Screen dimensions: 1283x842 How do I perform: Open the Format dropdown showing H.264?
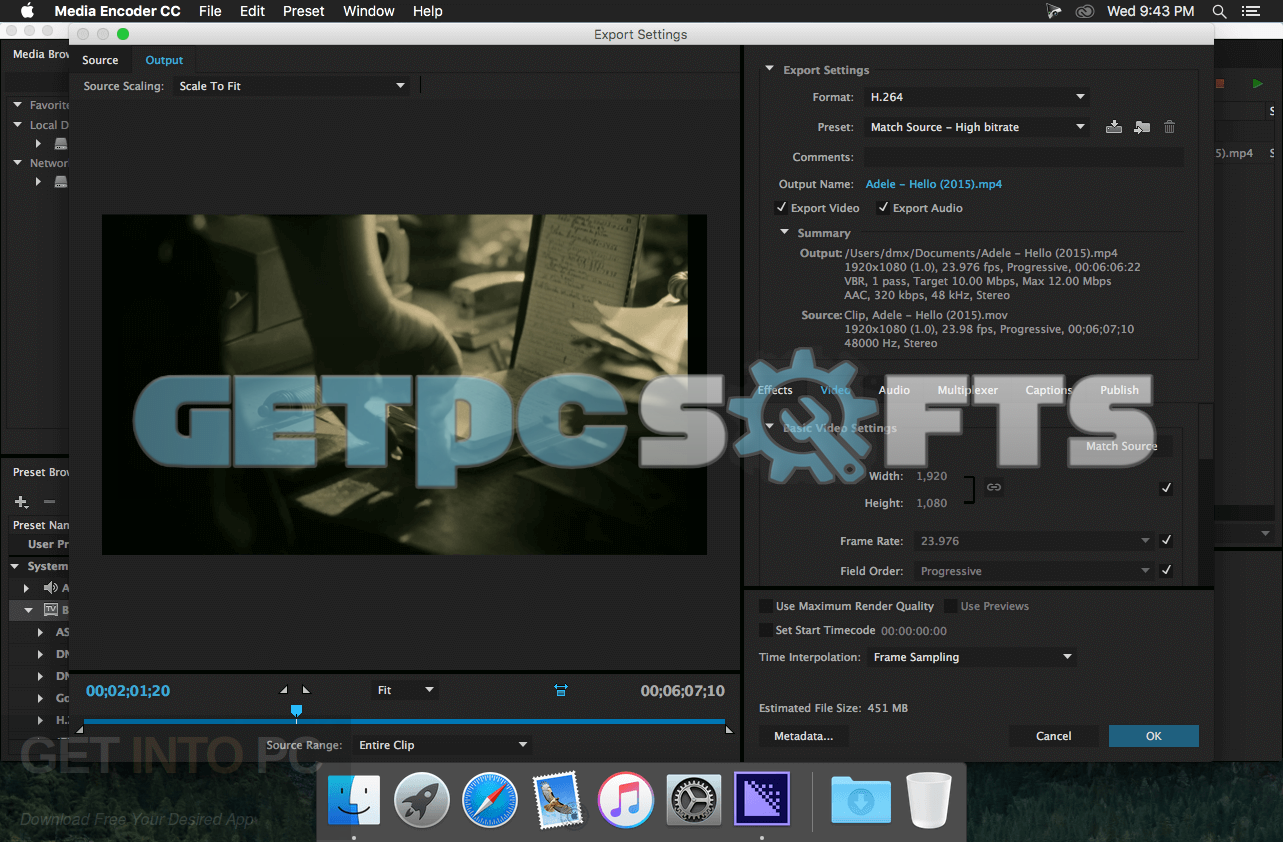(977, 97)
